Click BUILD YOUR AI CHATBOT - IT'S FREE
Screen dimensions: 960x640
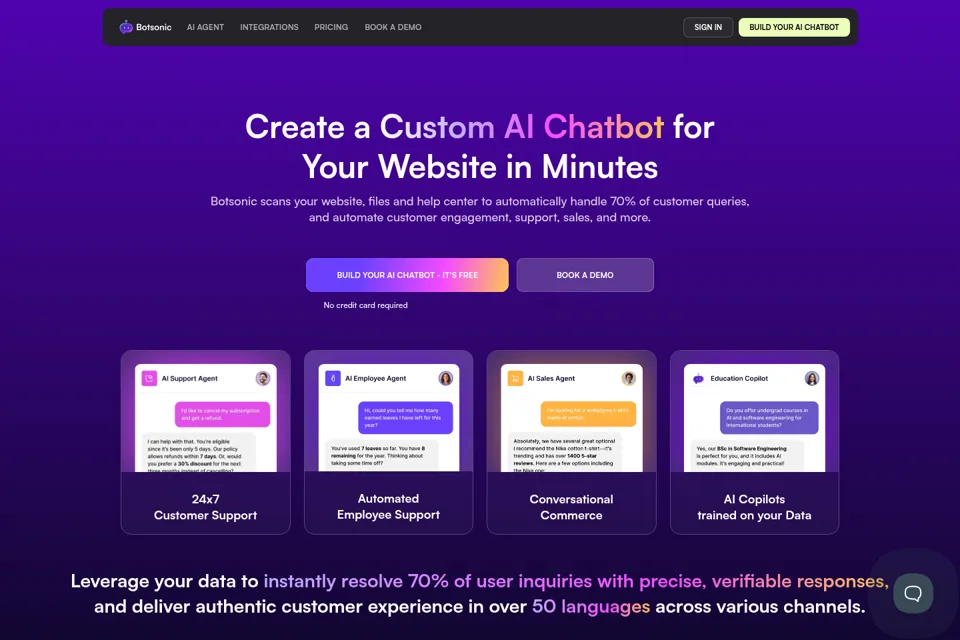pos(407,275)
